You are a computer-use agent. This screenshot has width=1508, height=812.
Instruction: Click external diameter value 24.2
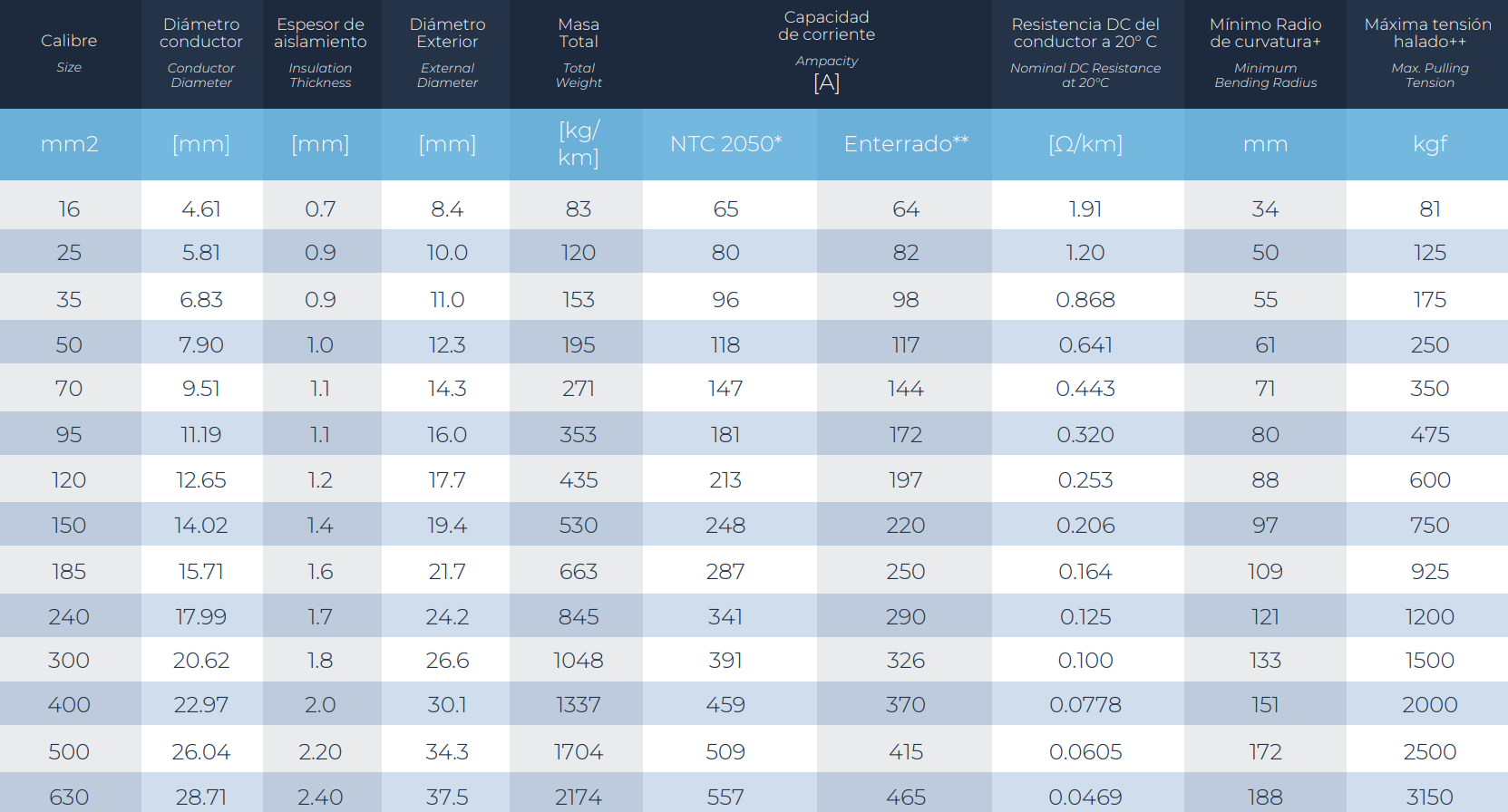click(447, 617)
